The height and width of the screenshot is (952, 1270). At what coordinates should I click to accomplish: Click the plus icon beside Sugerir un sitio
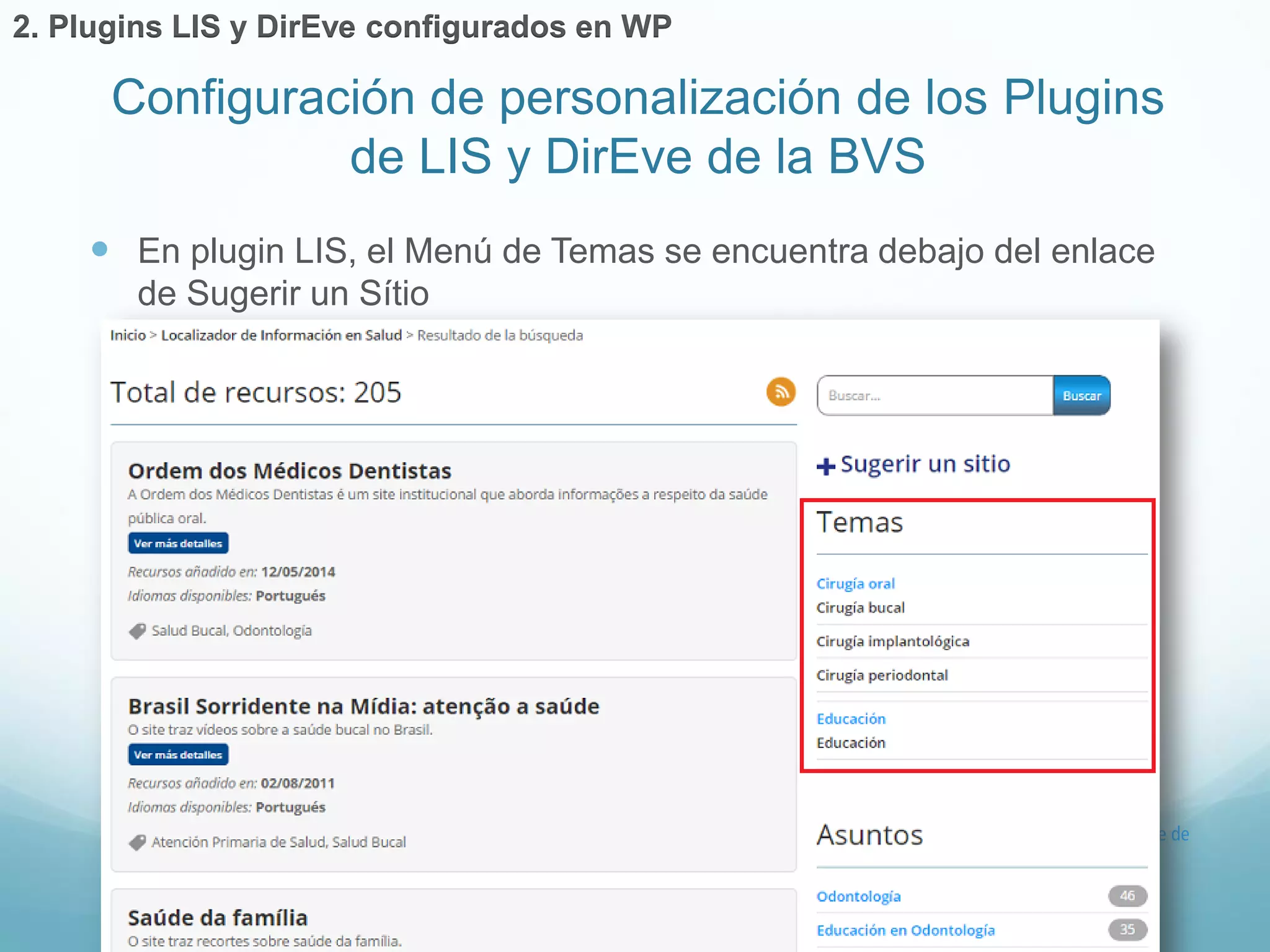coord(825,465)
